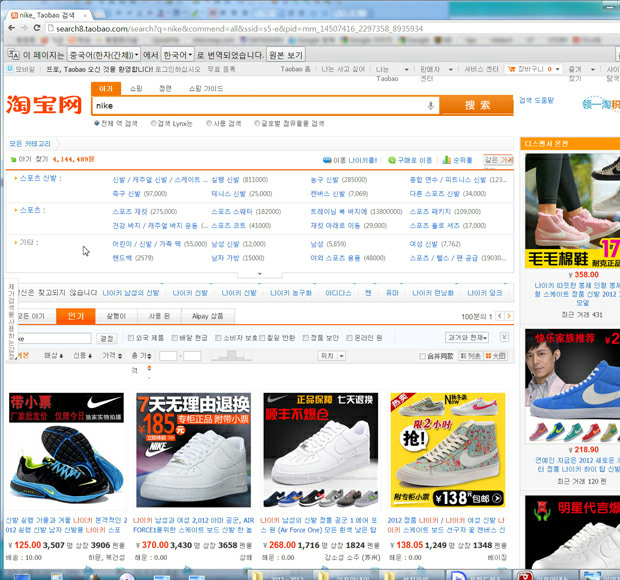
Task: Select 전체 역 검색 radio button
Action: (96, 123)
